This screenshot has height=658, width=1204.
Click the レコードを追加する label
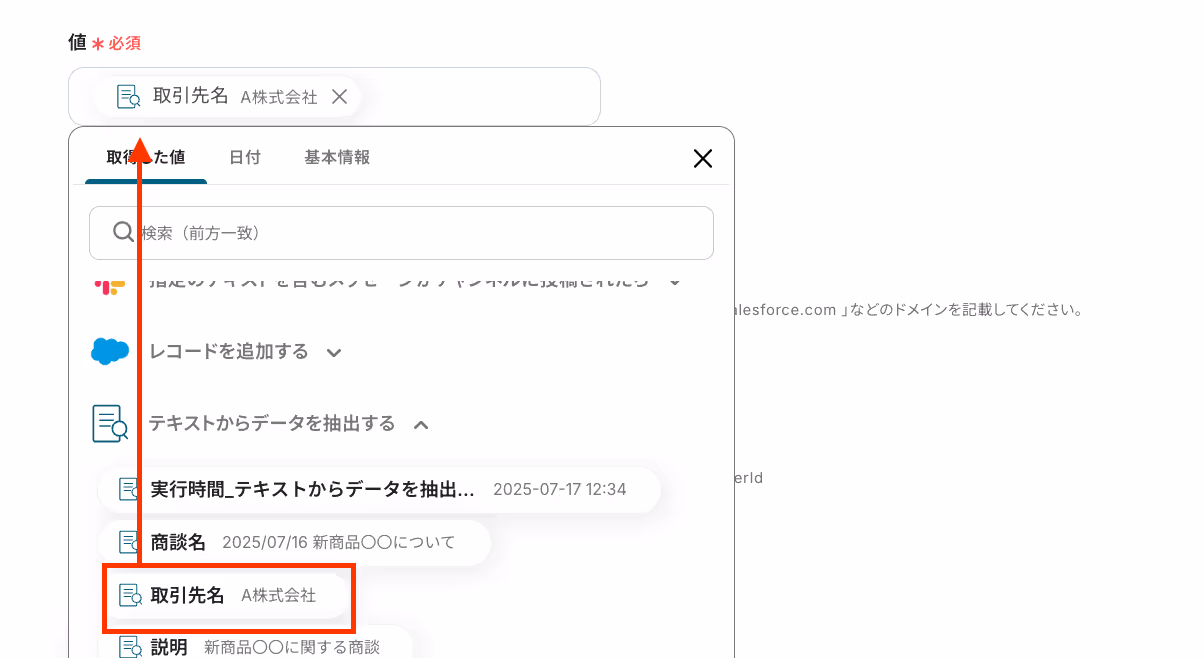click(228, 352)
